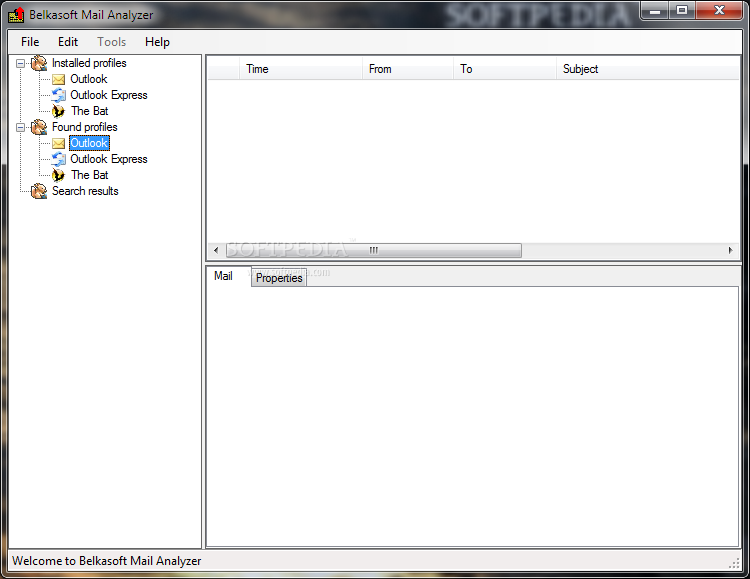Click the blank first column header

point(223,69)
